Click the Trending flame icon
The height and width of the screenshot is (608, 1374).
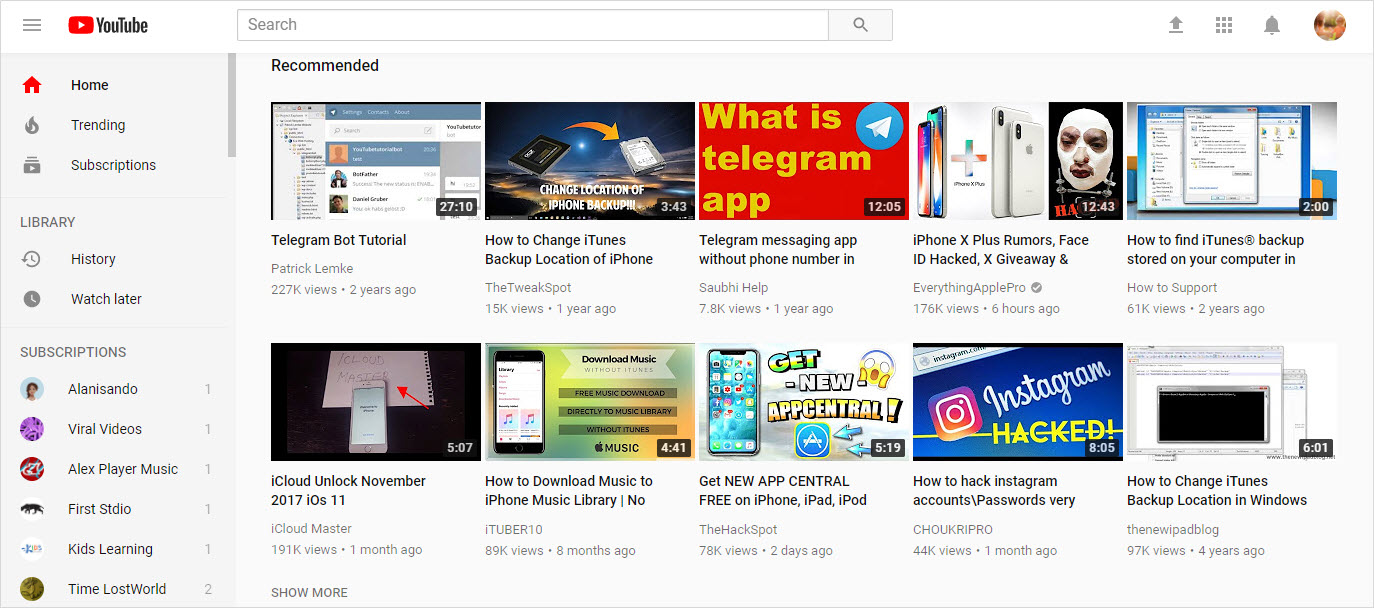(x=32, y=125)
